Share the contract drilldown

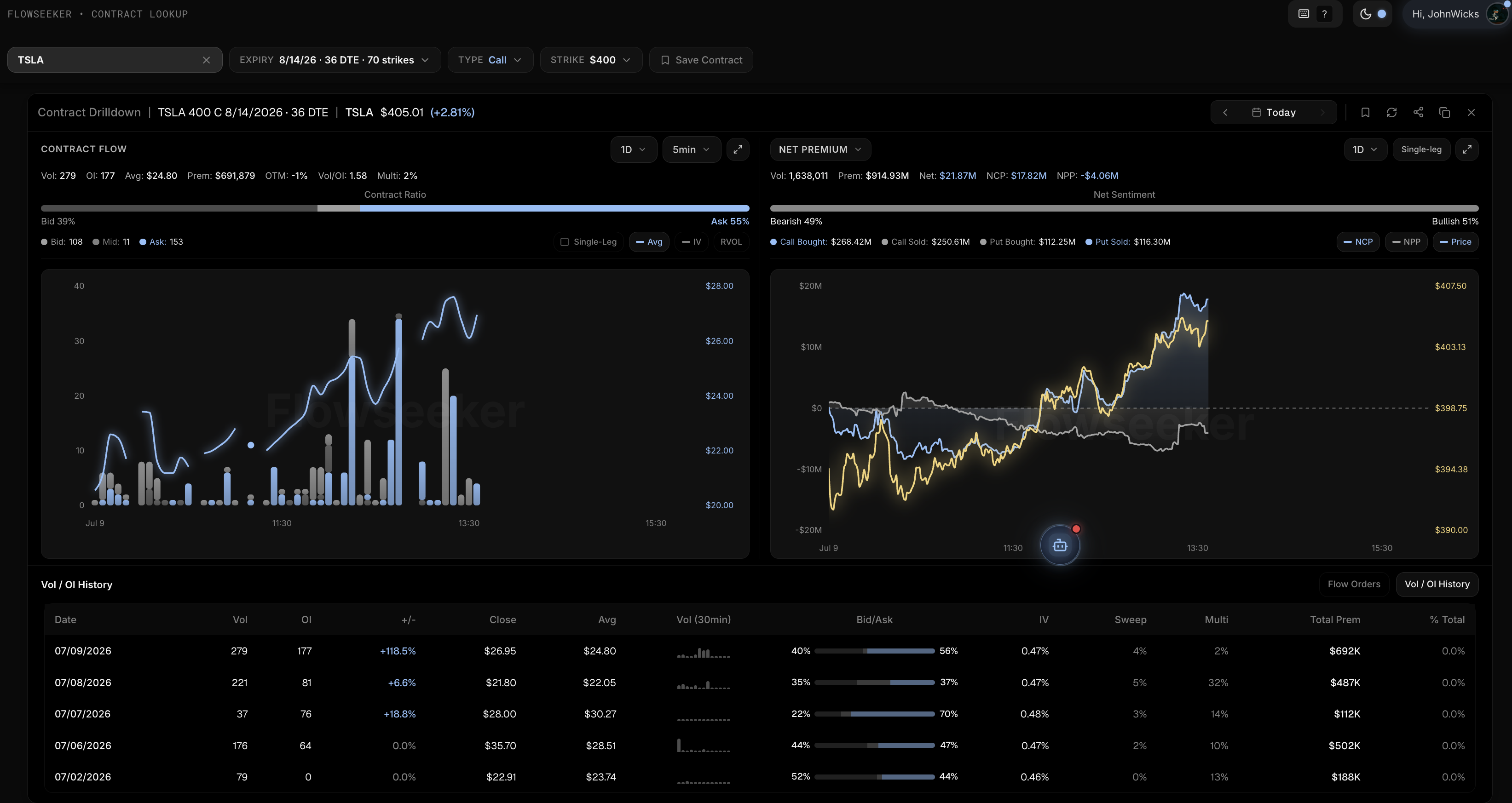pyautogui.click(x=1418, y=112)
